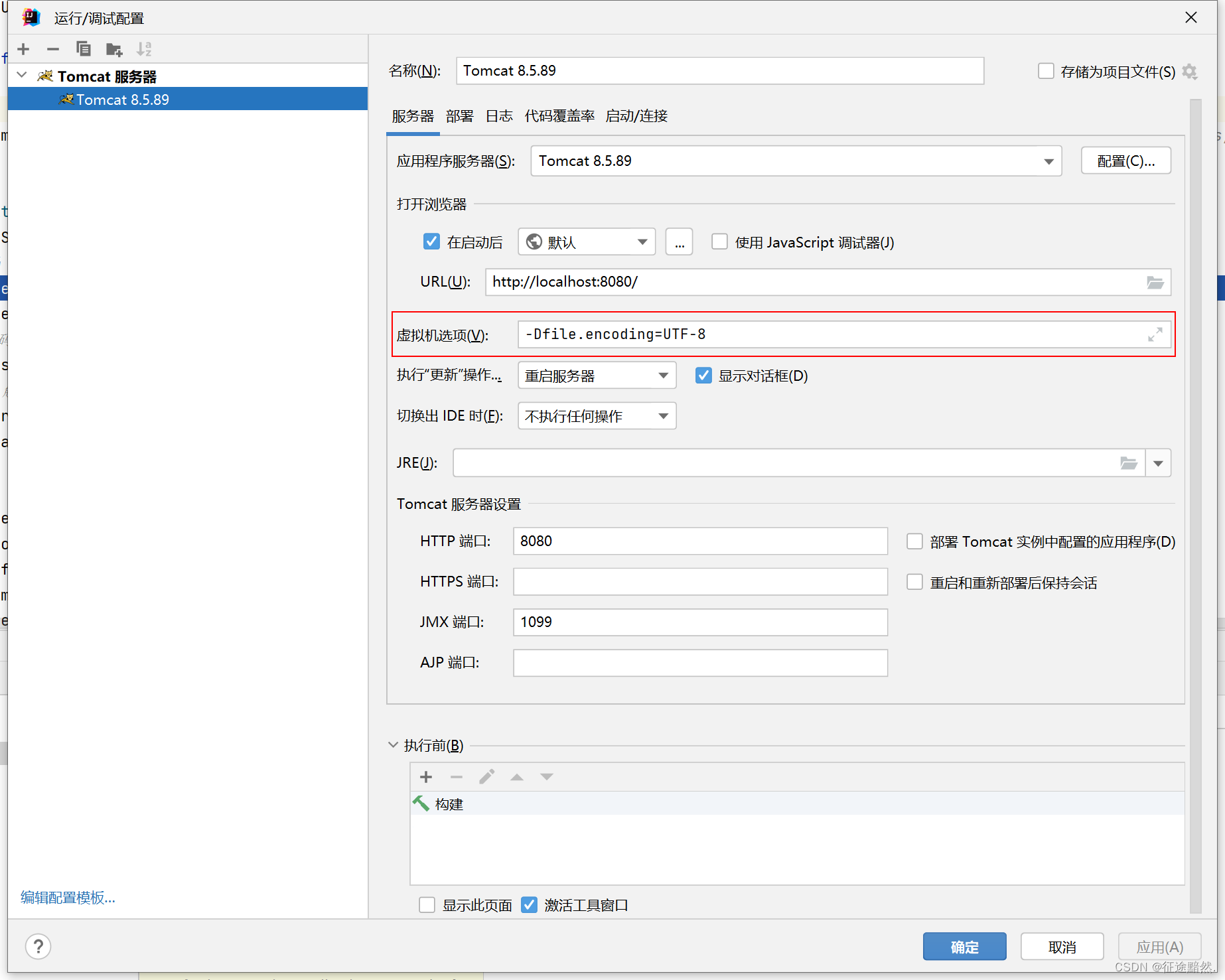The width and height of the screenshot is (1225, 980).
Task: Switch to the 部署 tab
Action: click(460, 116)
